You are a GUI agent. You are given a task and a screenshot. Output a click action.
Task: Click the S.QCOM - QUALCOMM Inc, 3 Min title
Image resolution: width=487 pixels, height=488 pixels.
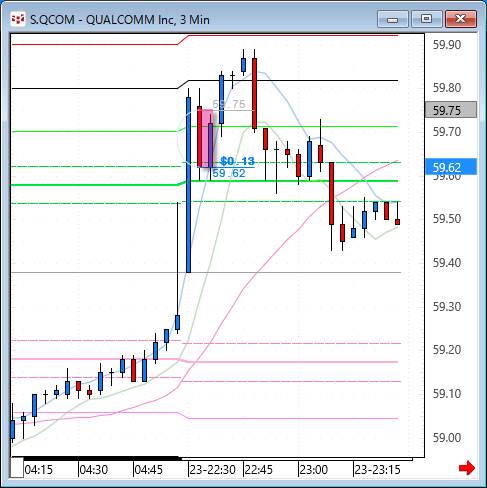[x=120, y=20]
